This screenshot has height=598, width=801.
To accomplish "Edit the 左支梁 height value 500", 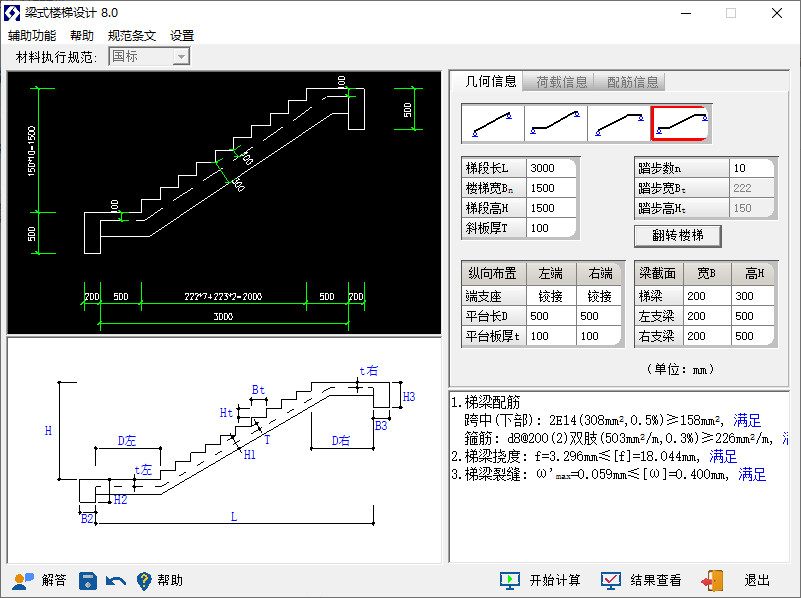I will [753, 316].
